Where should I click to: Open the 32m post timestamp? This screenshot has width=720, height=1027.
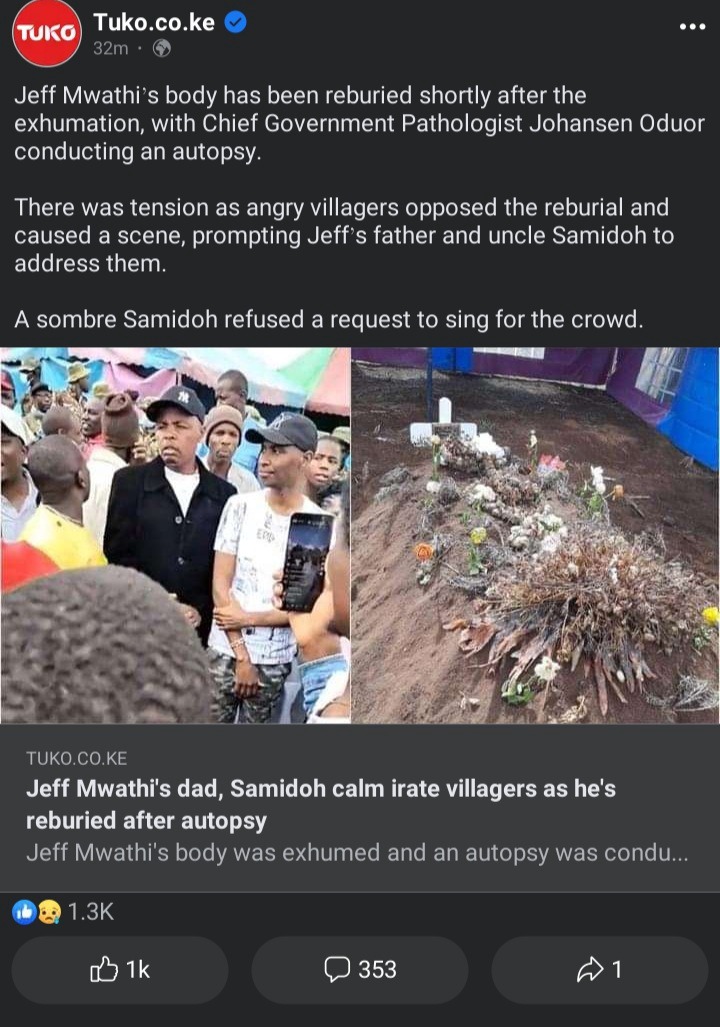coord(111,48)
